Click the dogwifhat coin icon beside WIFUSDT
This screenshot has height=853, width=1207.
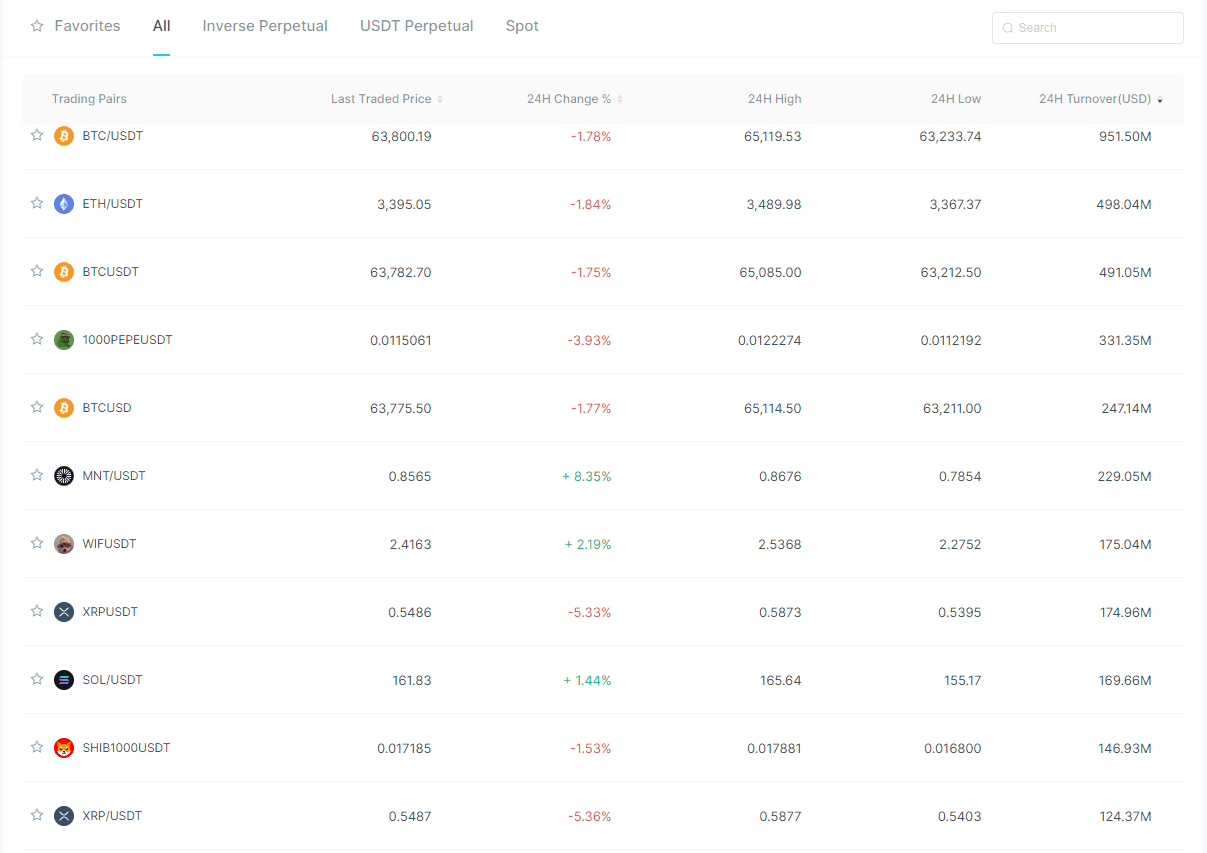pos(64,543)
